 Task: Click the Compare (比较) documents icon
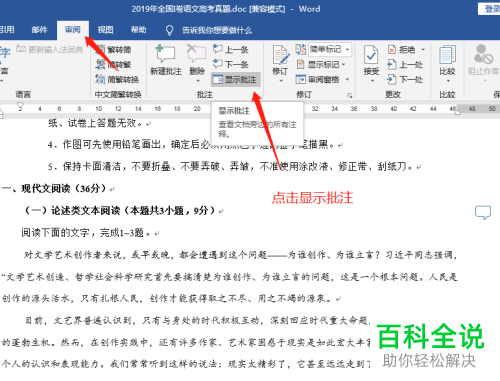click(447, 55)
